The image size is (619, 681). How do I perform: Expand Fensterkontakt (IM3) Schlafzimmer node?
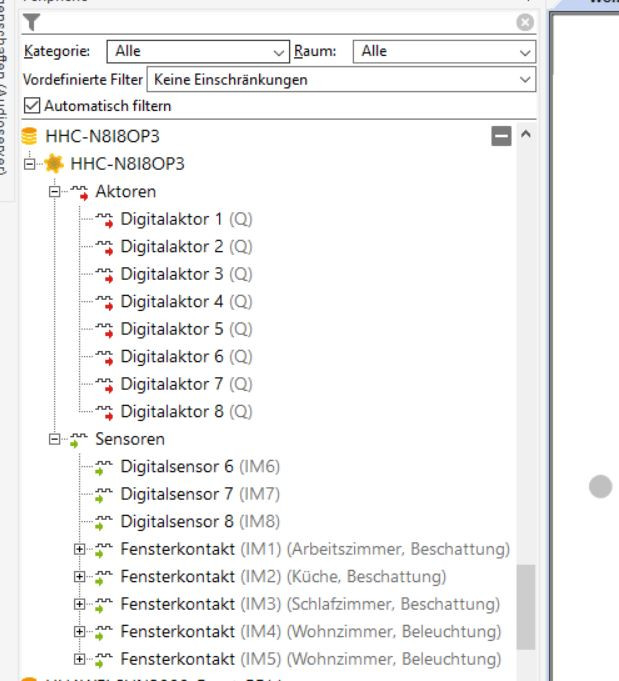[x=79, y=604]
